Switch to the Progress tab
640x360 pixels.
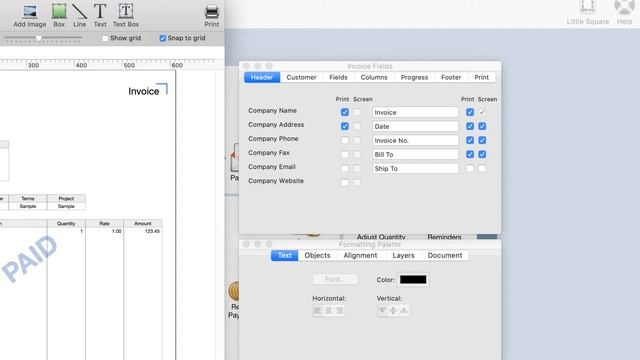tap(414, 77)
